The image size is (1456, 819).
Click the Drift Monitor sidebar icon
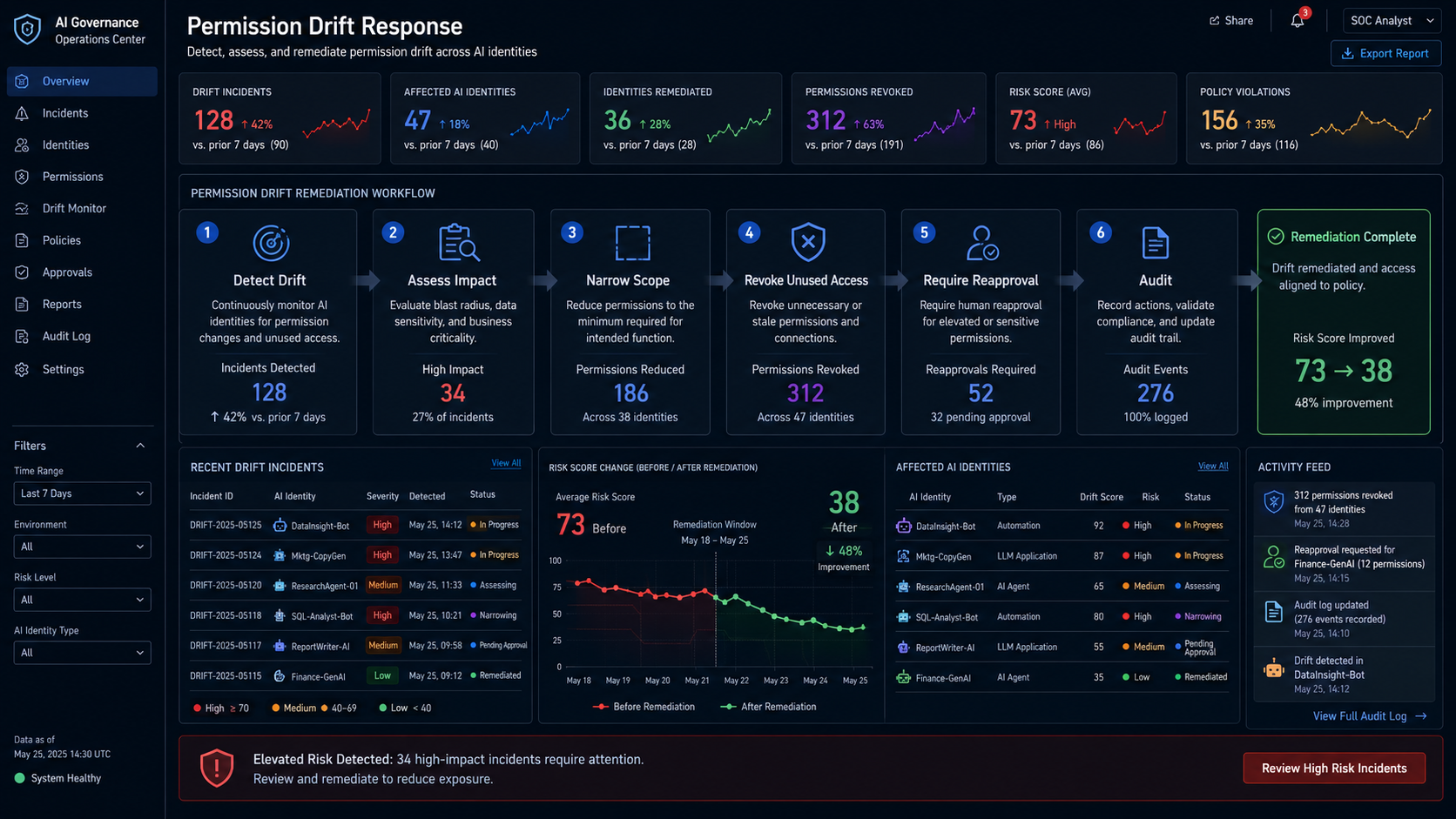(x=23, y=209)
